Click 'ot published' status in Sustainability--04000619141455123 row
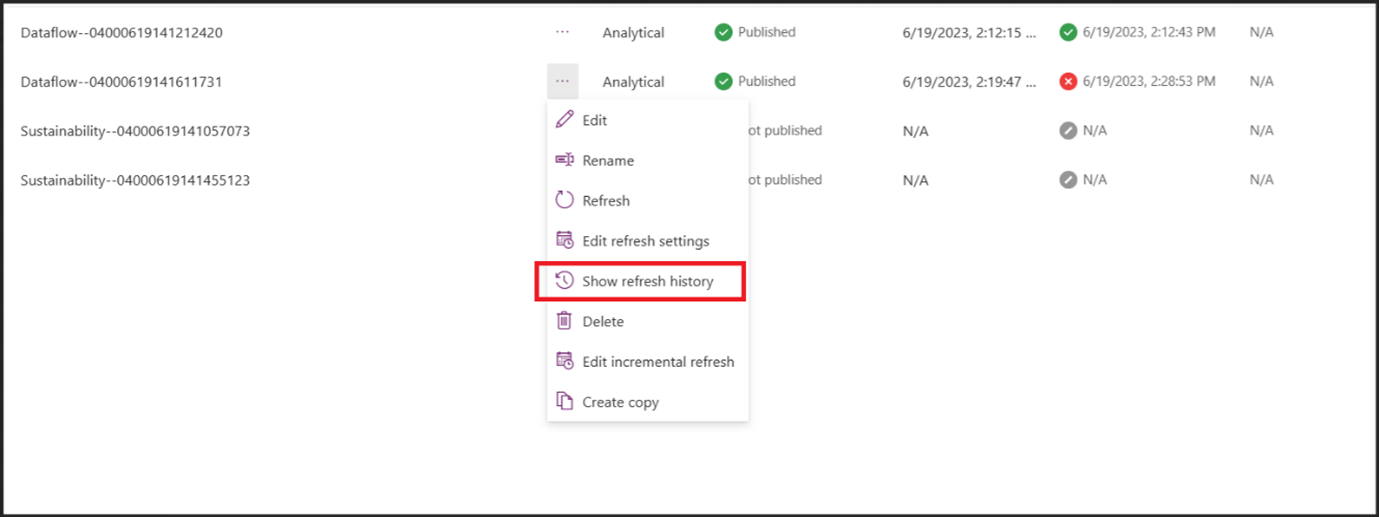 (x=785, y=180)
